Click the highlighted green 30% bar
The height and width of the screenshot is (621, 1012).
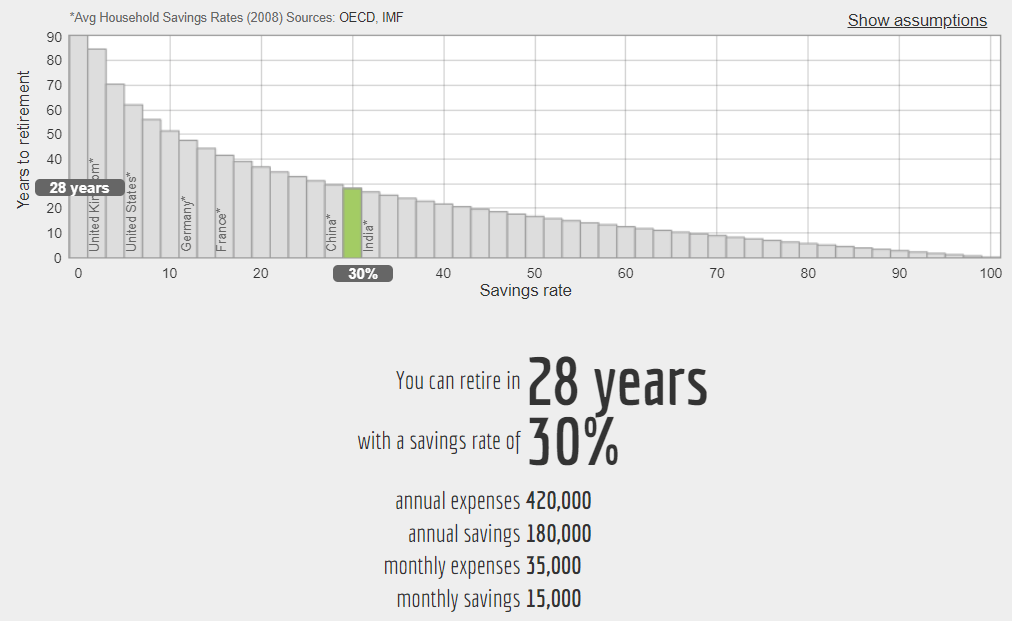352,224
